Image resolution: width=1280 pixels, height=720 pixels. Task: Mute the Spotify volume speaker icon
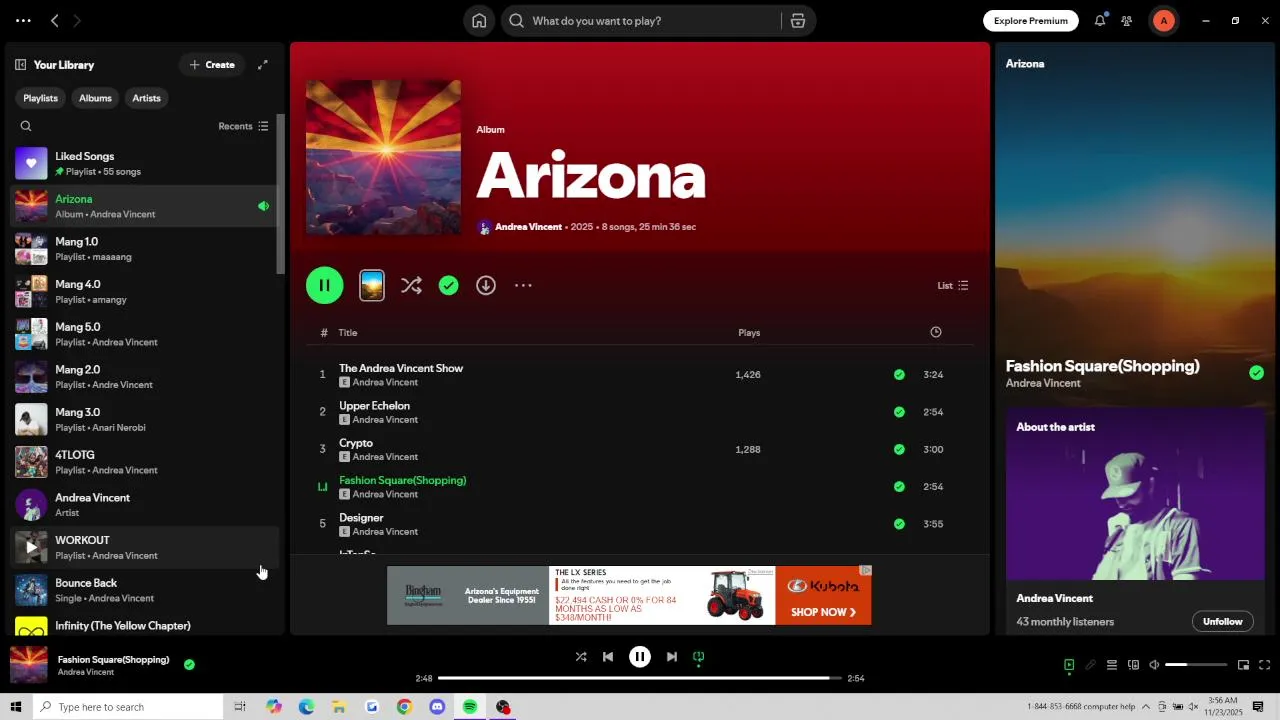point(1154,665)
